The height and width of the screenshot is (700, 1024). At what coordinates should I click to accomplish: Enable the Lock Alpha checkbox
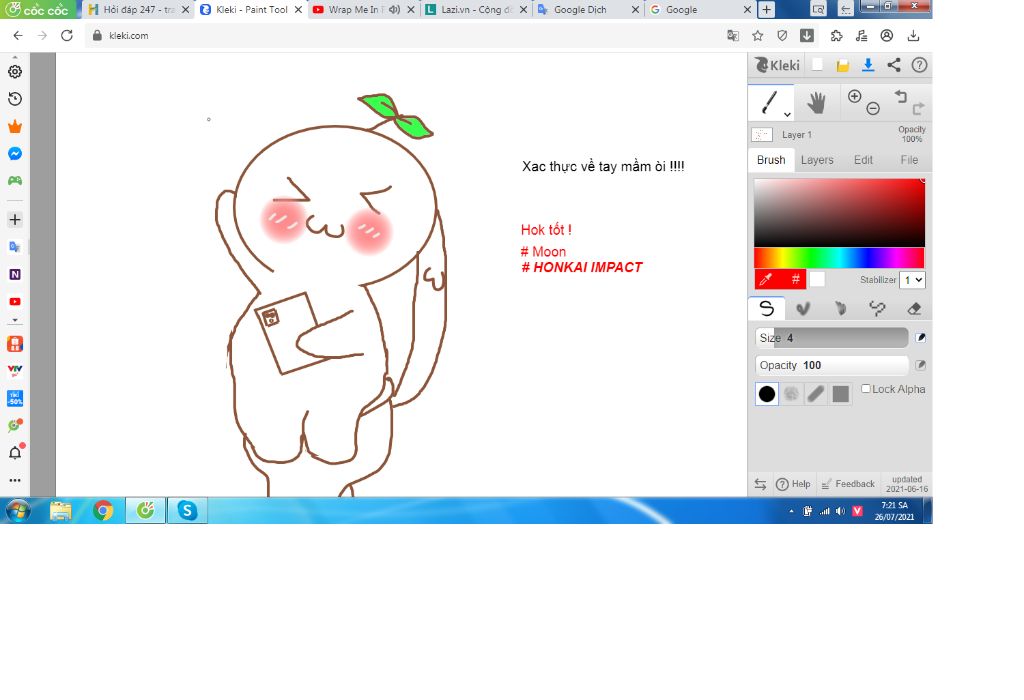(x=866, y=389)
